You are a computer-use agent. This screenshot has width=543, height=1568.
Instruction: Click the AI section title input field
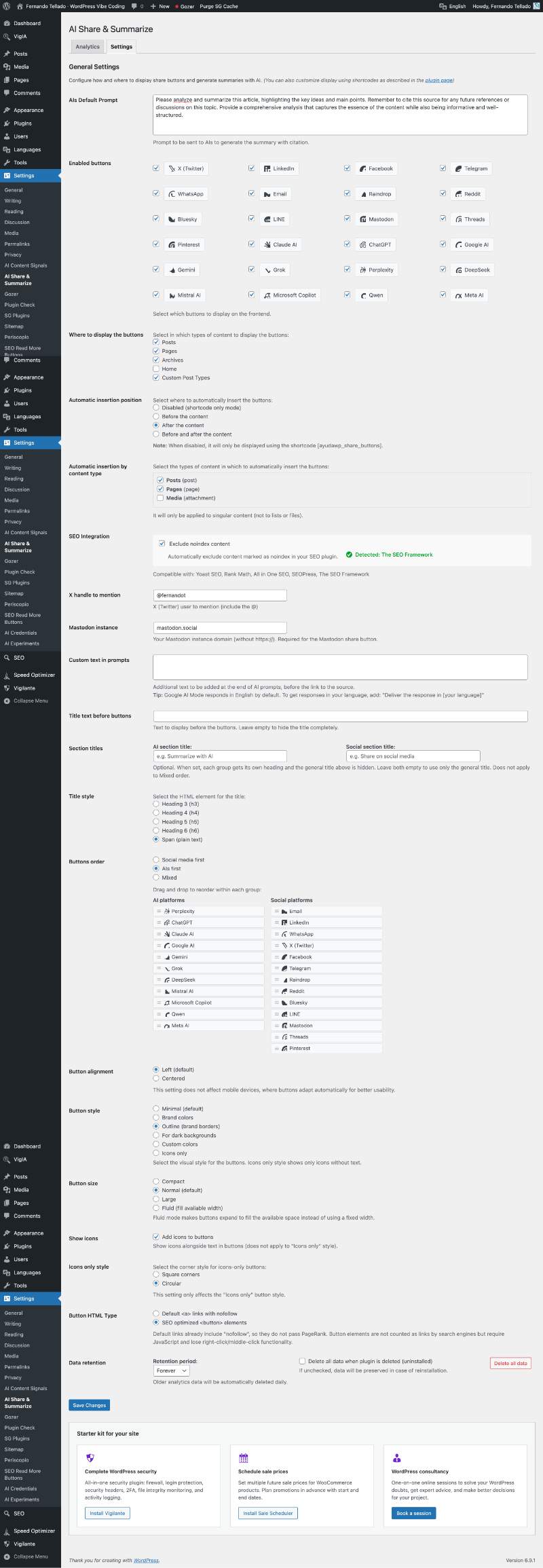point(220,756)
